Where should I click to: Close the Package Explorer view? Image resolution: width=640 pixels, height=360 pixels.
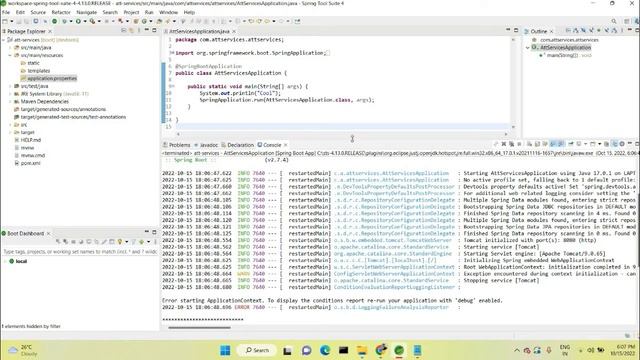50,31
